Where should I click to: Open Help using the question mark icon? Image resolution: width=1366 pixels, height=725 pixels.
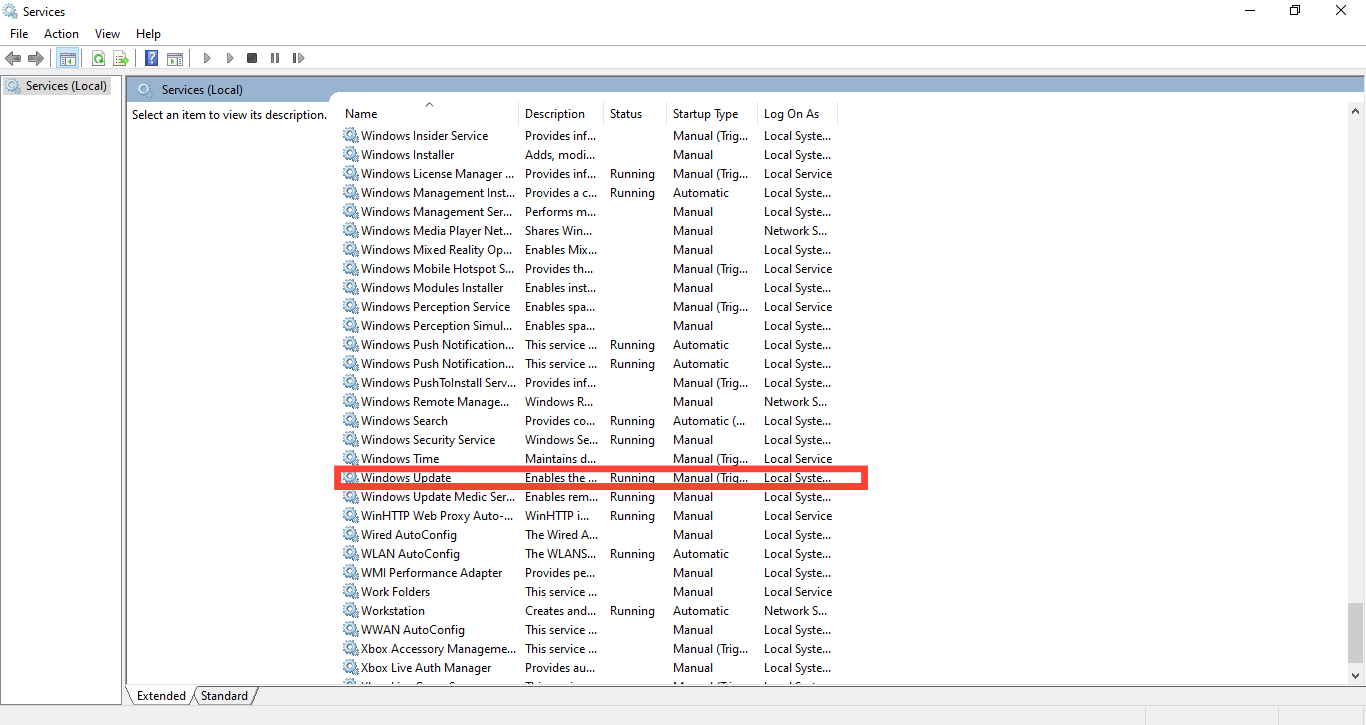click(151, 57)
